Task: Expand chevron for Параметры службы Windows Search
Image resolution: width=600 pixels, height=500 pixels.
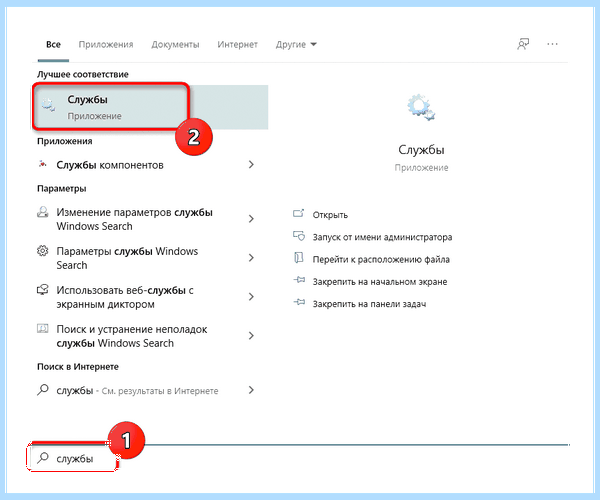Action: tap(251, 258)
